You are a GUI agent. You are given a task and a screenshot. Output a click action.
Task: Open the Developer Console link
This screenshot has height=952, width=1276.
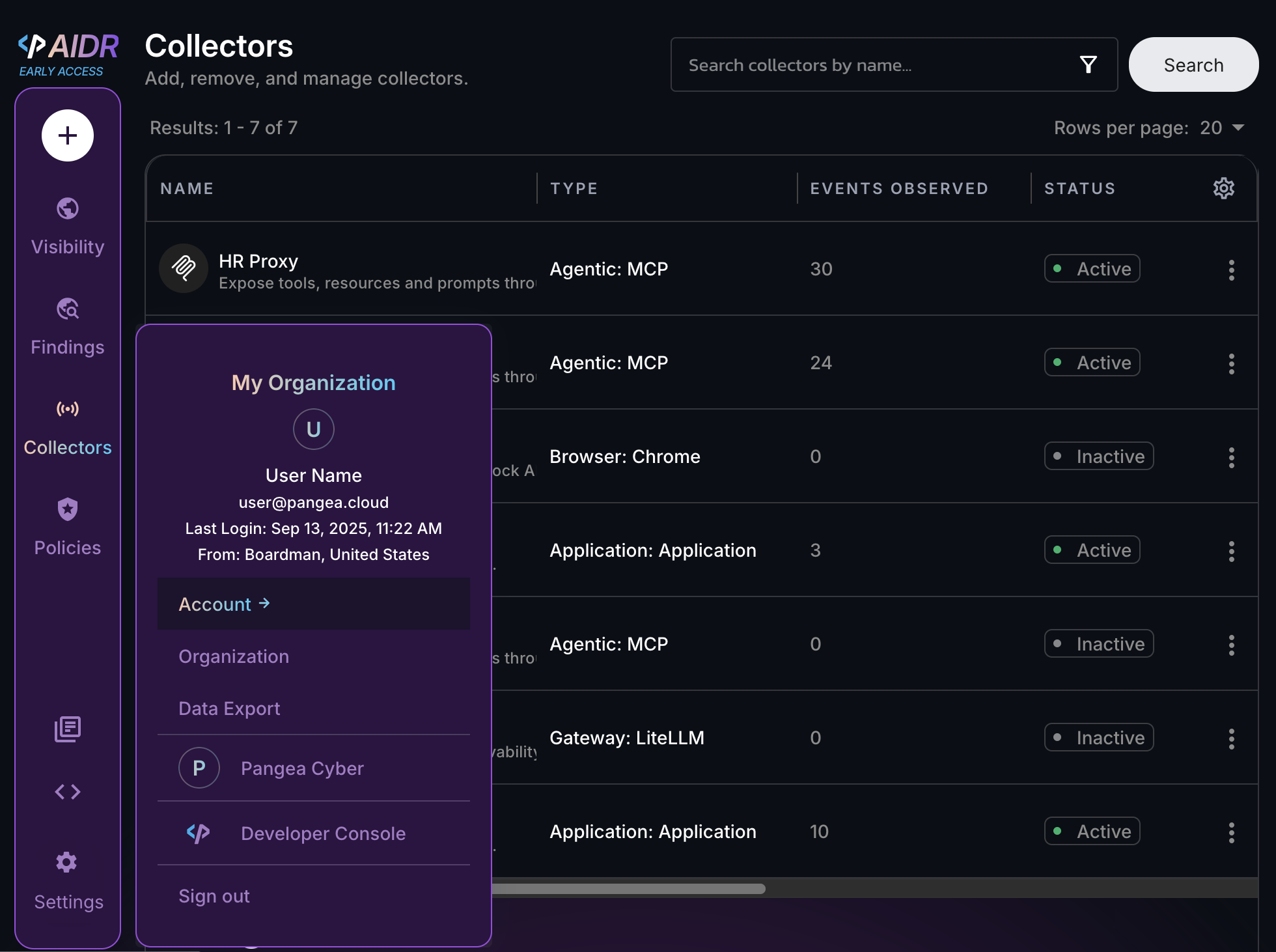(x=323, y=833)
